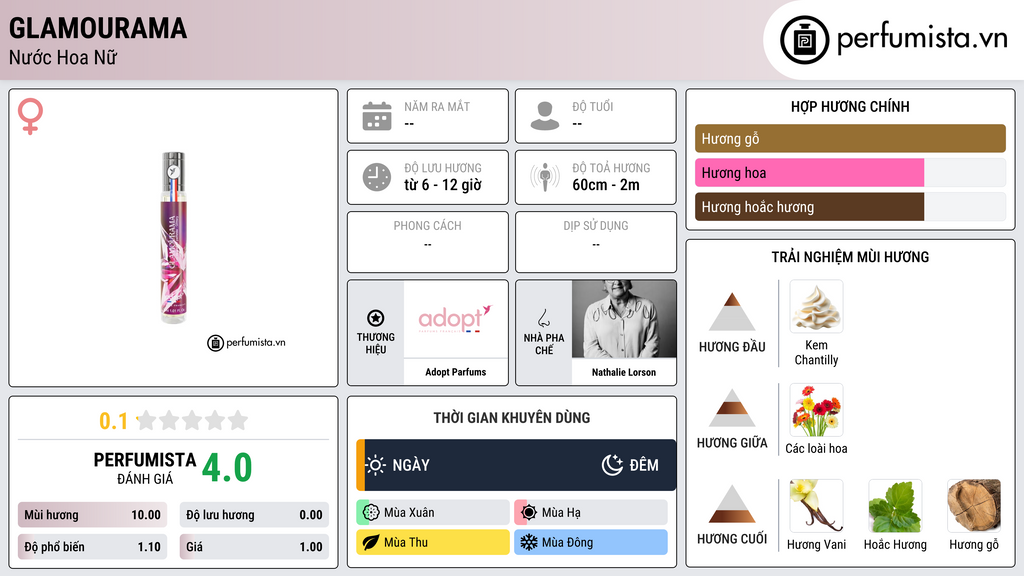The image size is (1024, 576).
Task: Click the Thời gian khuyên dùng heading
Action: pyautogui.click(x=512, y=418)
